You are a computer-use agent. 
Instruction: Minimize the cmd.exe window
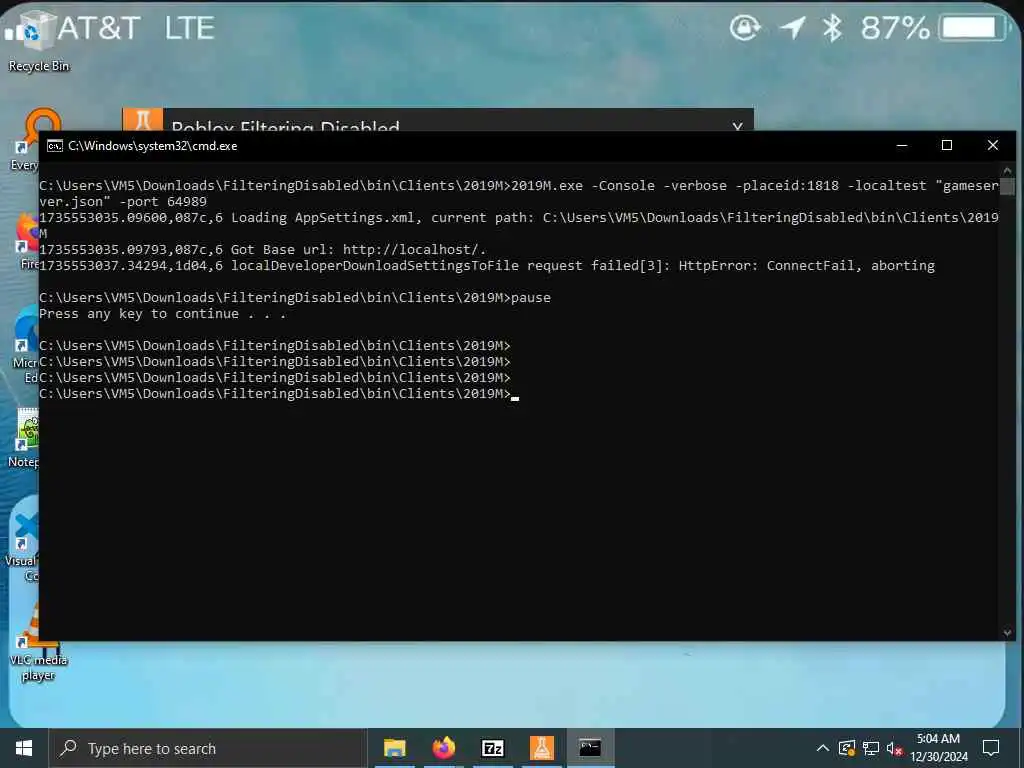coord(902,145)
